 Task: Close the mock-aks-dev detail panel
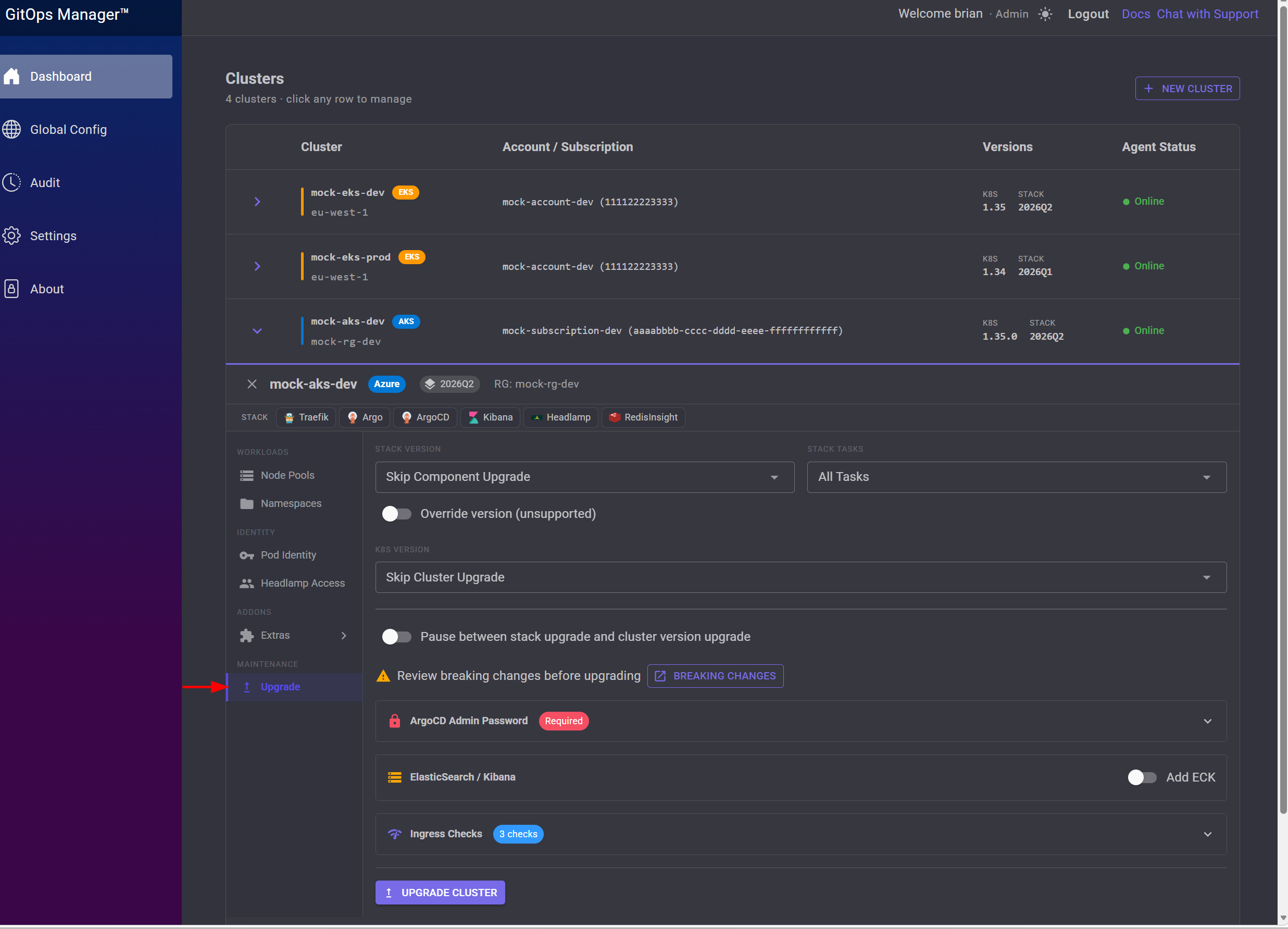tap(252, 384)
